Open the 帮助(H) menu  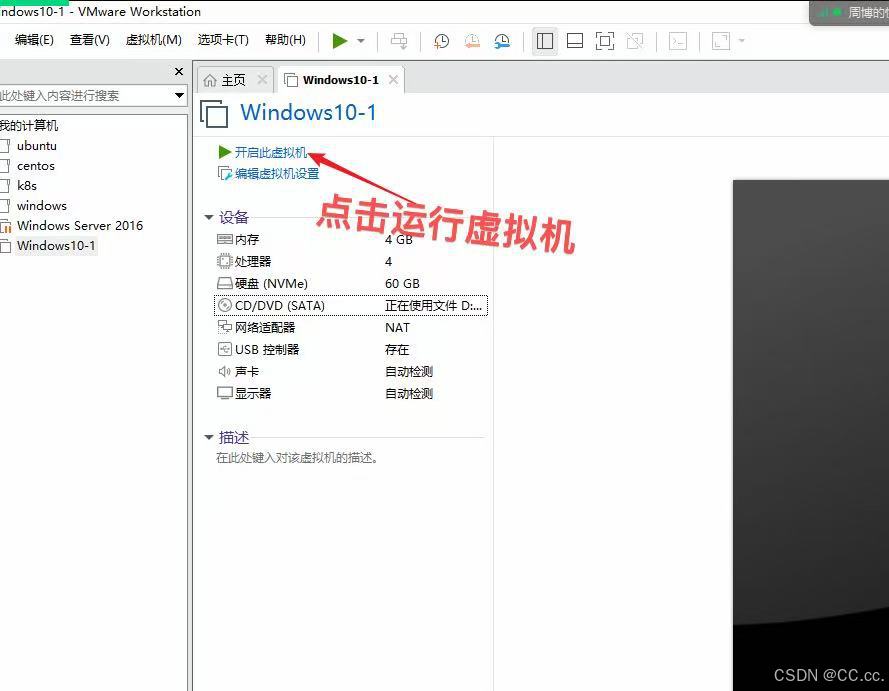pos(285,40)
